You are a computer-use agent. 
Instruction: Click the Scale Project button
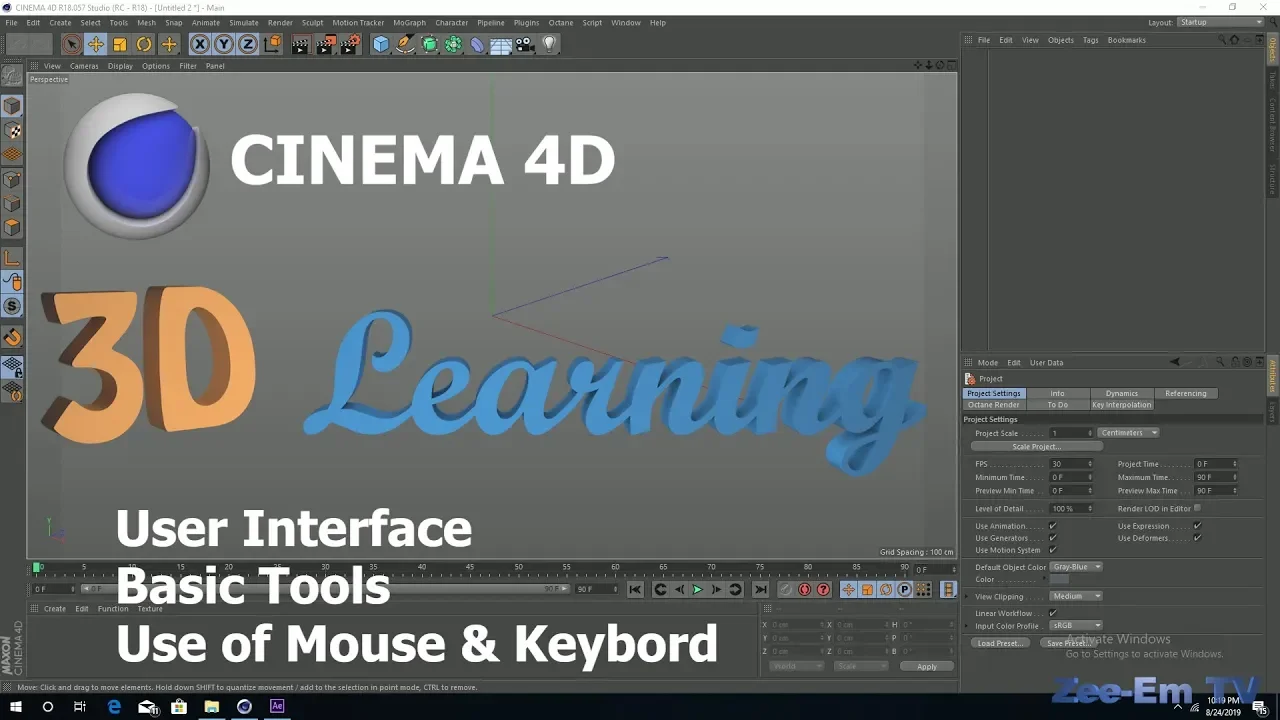1036,447
